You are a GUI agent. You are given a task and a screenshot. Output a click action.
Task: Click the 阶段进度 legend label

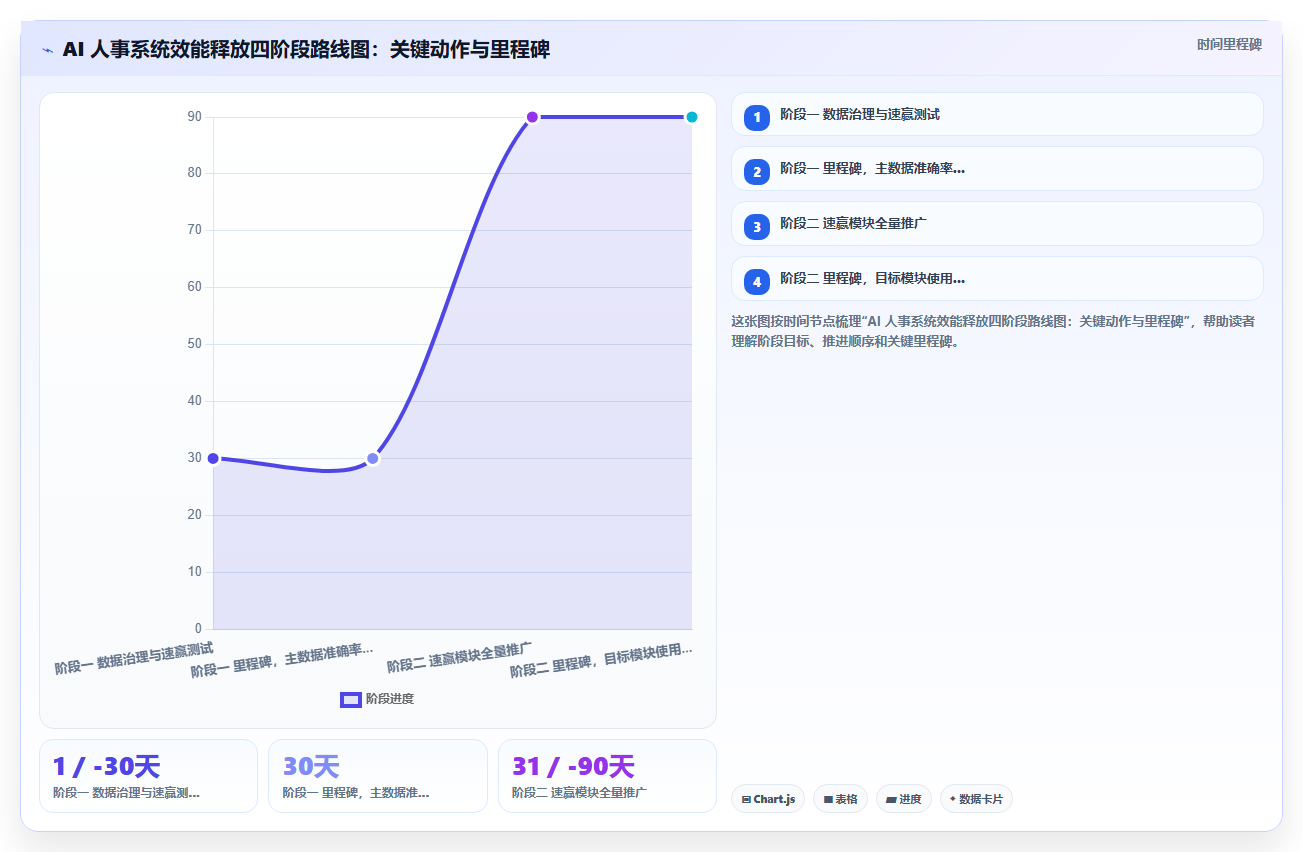390,700
